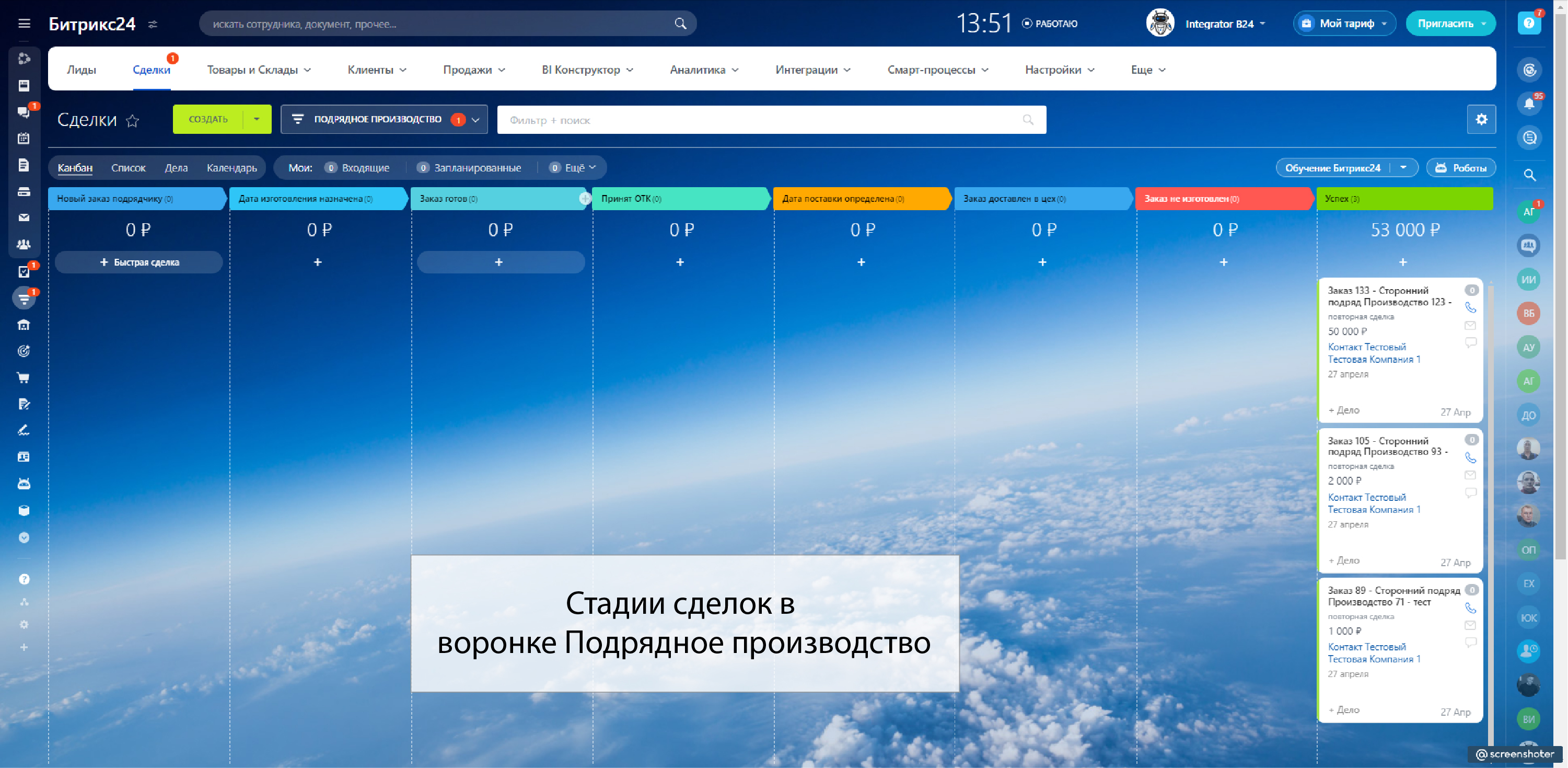Expand the СОЗДАТЬ button arrow dropdown
The width and height of the screenshot is (1568, 768).
[x=257, y=119]
